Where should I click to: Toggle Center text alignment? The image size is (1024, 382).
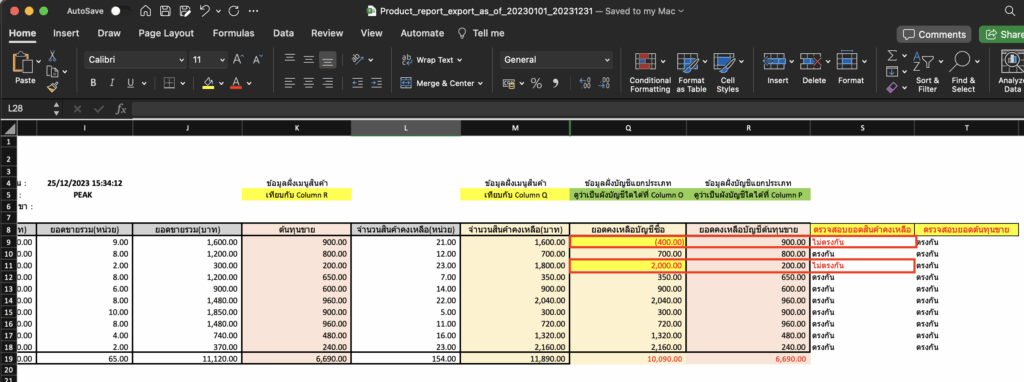point(309,83)
